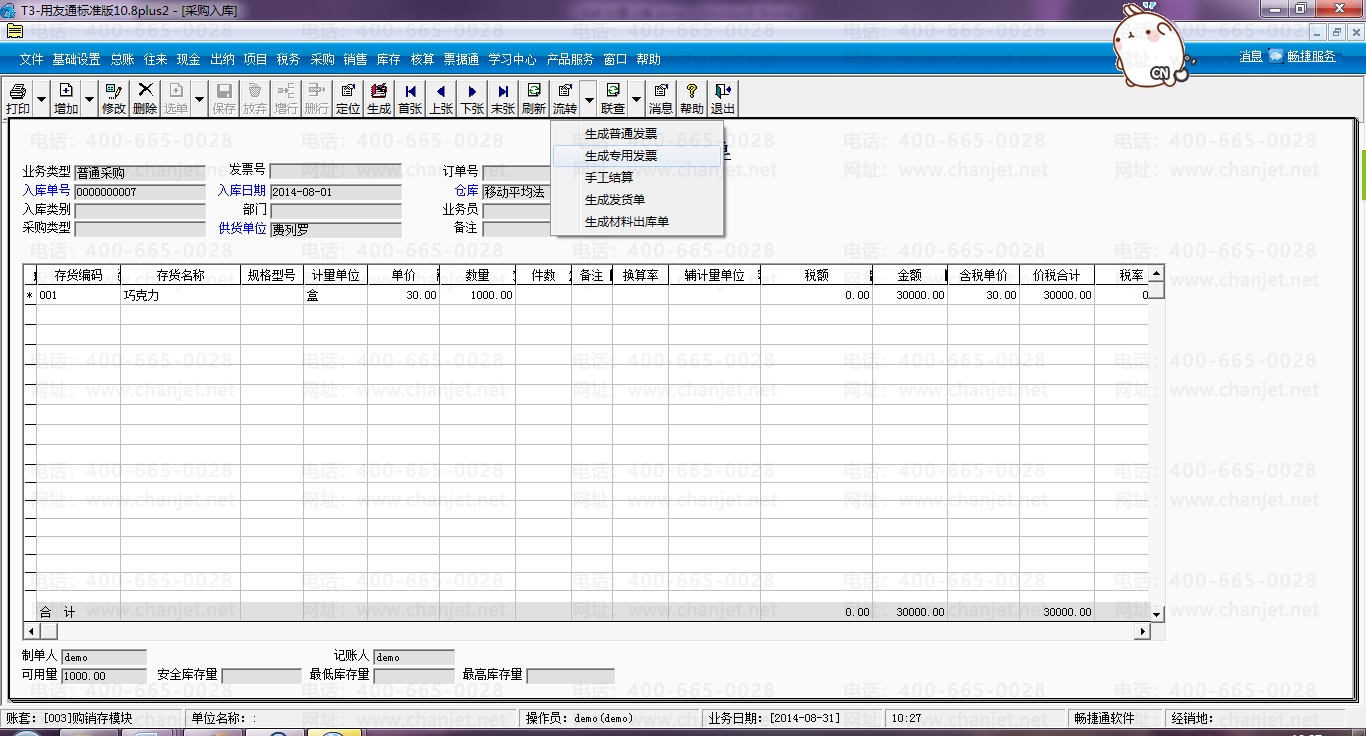Click the 业务类型 field showing 普通采购

(x=139, y=173)
